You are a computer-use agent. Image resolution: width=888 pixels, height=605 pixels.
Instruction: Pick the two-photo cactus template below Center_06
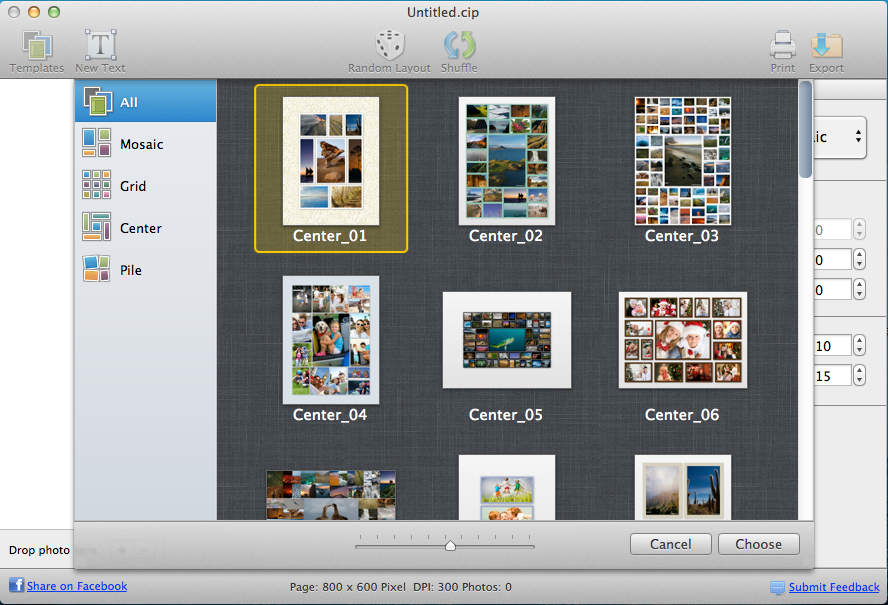683,487
